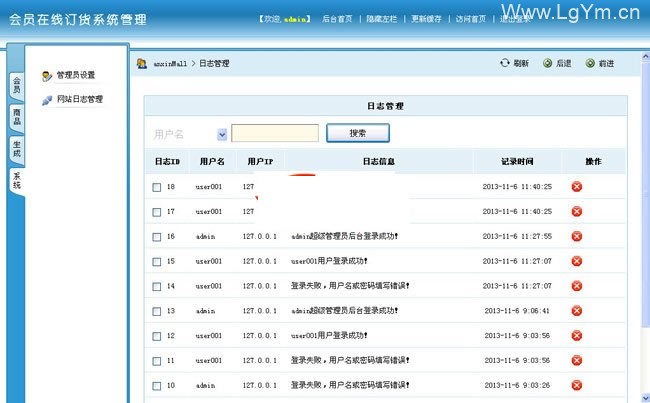Image resolution: width=650 pixels, height=403 pixels.
Task: Click the 刷新 refresh link text
Action: coord(521,63)
